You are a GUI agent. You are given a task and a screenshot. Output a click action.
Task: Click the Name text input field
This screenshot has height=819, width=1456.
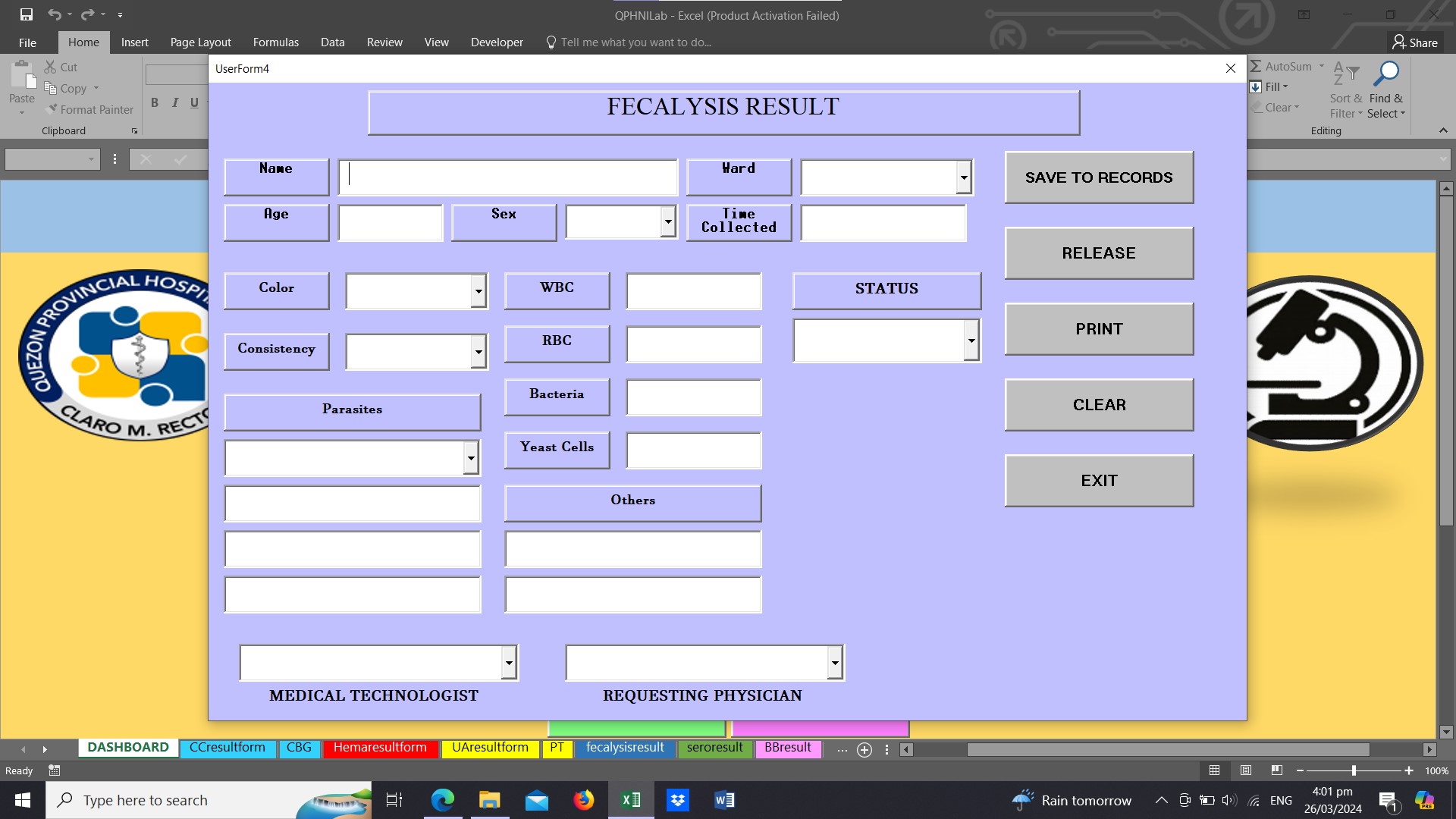click(x=507, y=177)
